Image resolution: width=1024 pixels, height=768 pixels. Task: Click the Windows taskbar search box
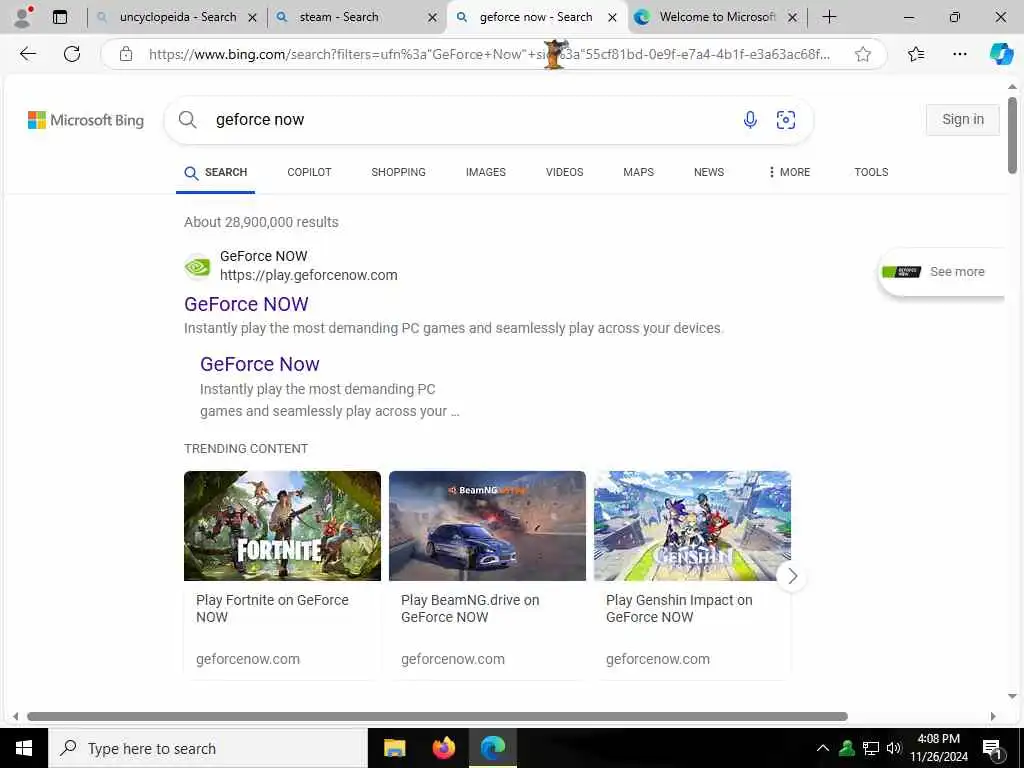[208, 748]
